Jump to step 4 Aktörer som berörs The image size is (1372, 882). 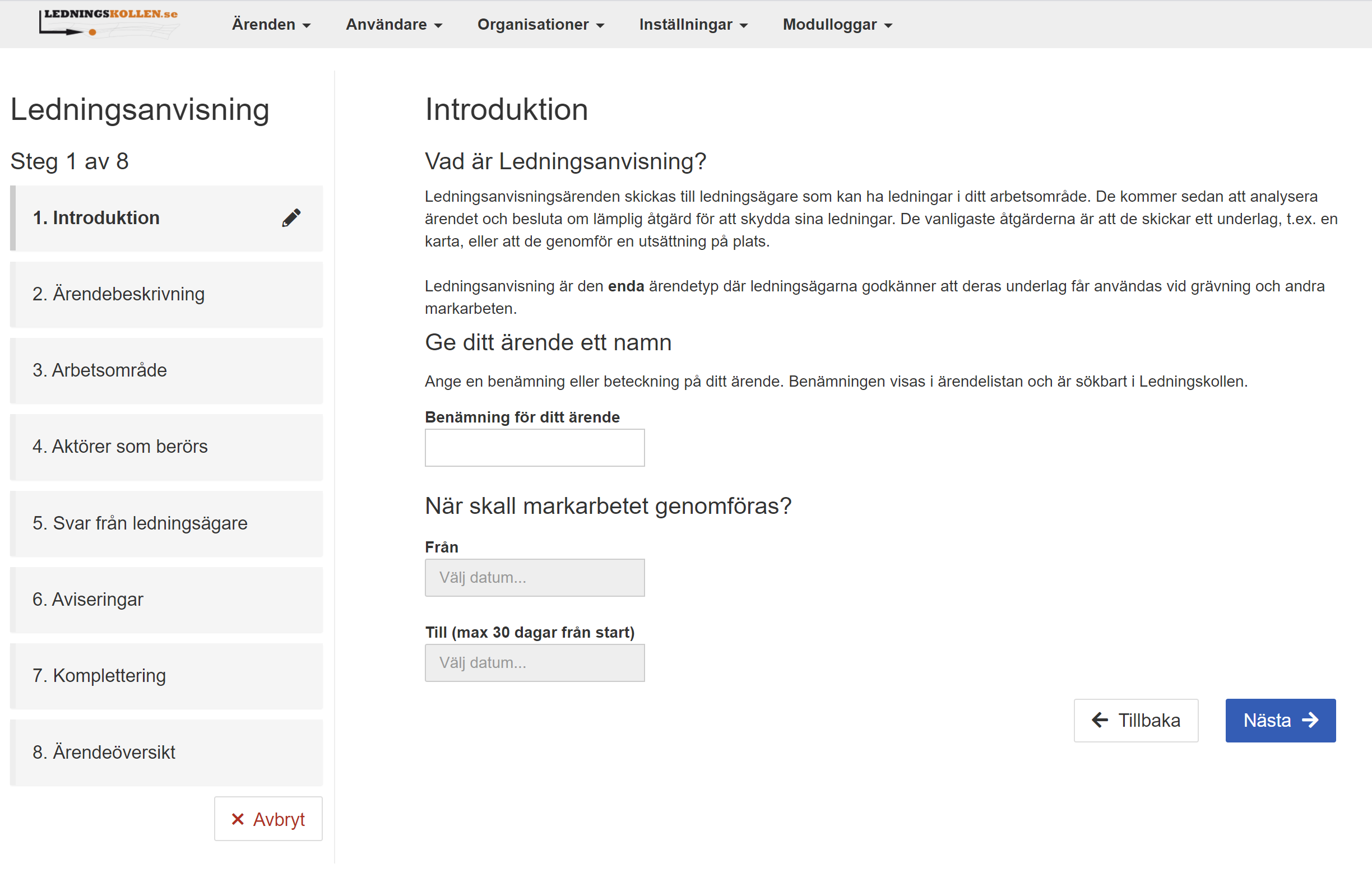click(x=166, y=447)
